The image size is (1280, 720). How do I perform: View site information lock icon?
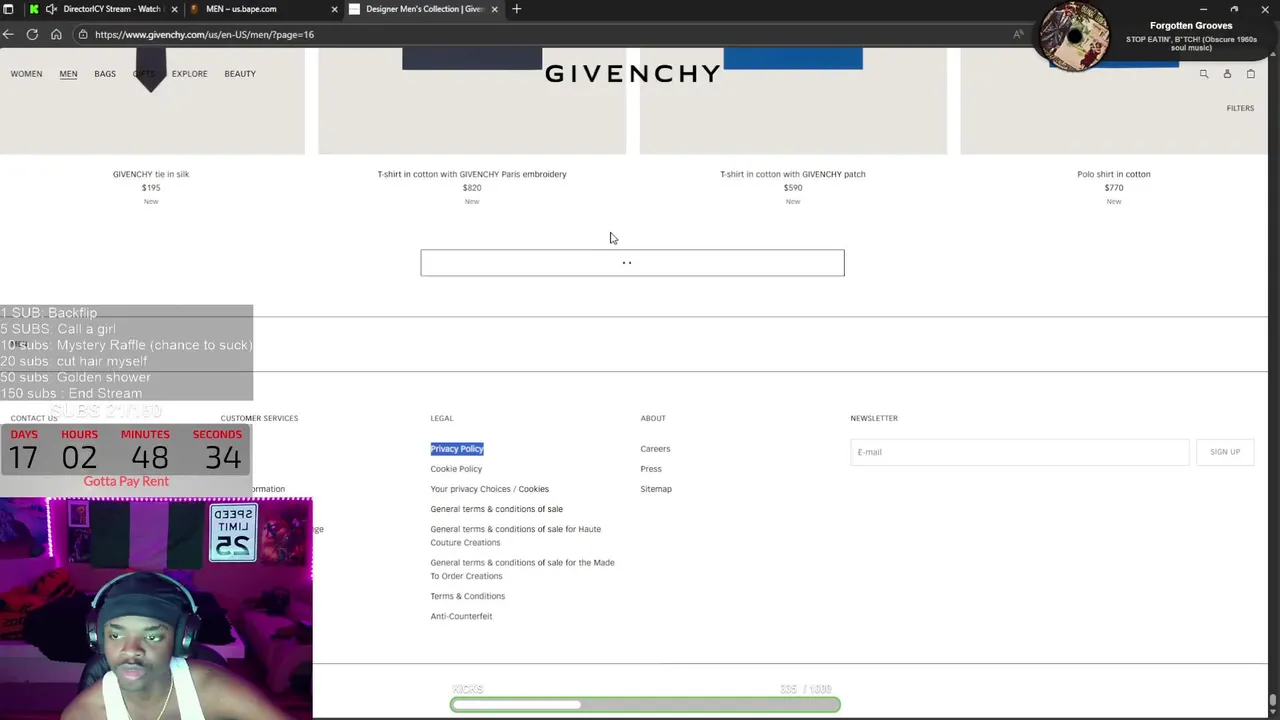[83, 34]
